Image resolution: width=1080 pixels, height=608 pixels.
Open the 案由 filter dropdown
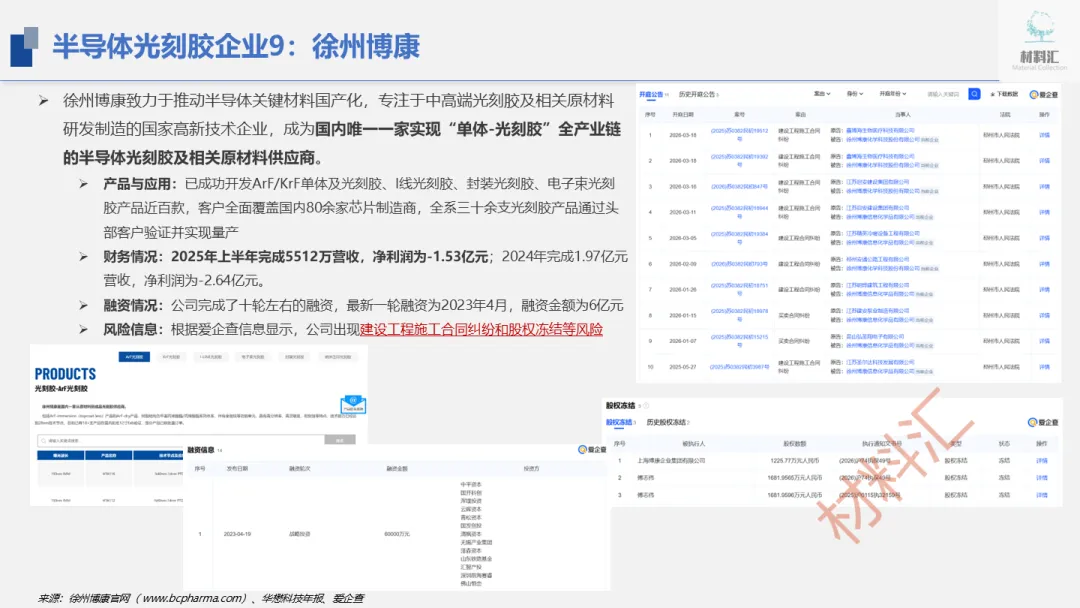[x=822, y=94]
